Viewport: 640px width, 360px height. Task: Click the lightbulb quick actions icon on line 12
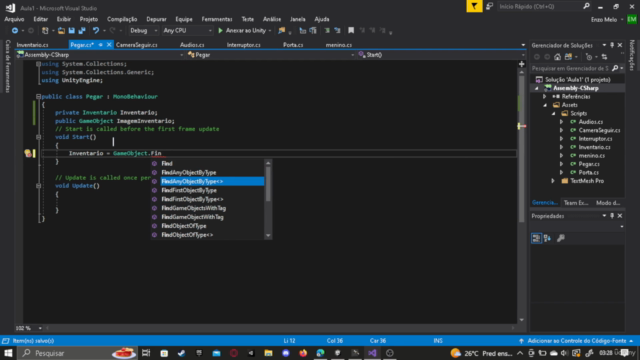click(x=28, y=153)
